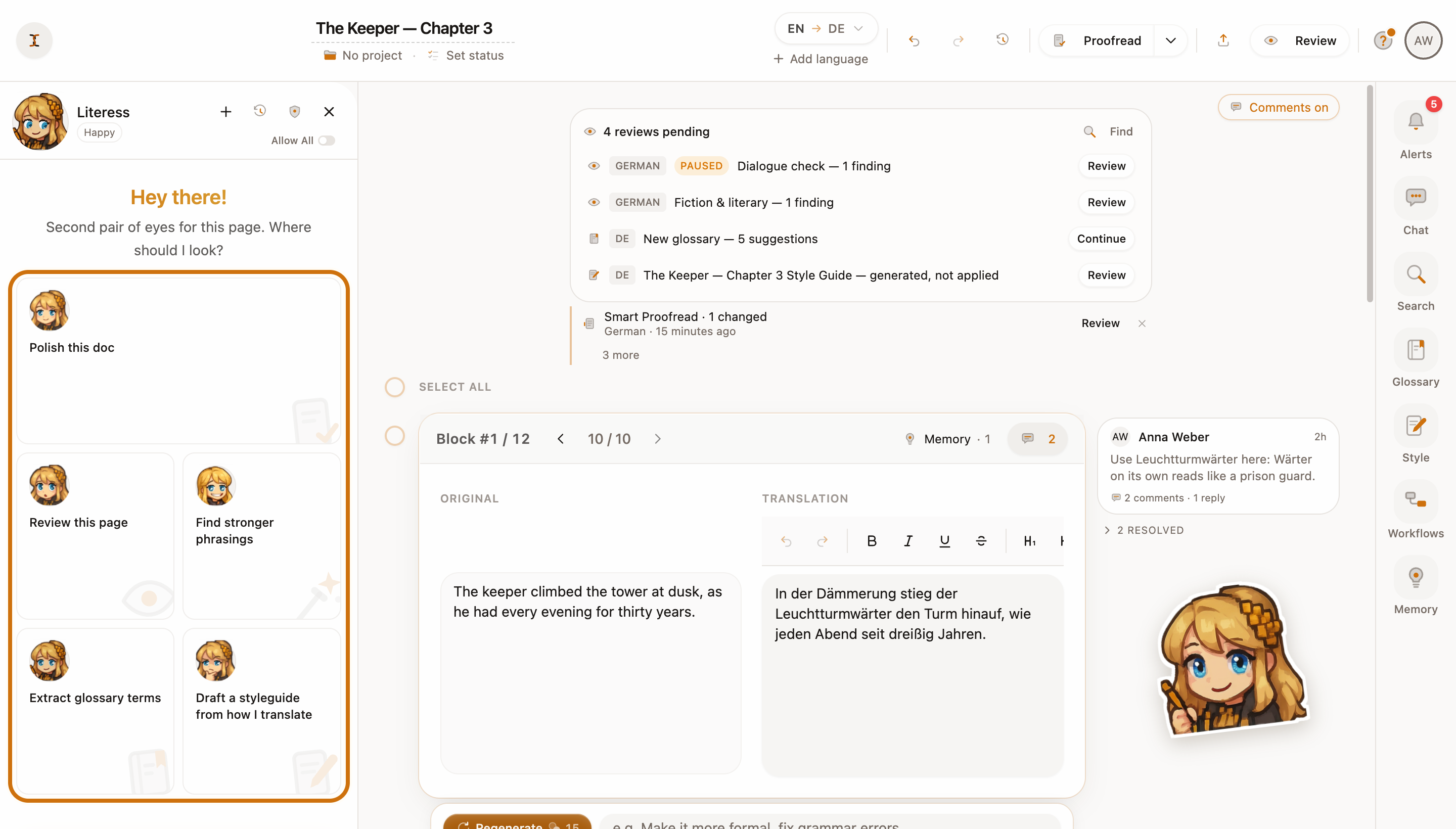This screenshot has width=1456, height=829.
Task: Dismiss the Smart Proofread notification
Action: pyautogui.click(x=1142, y=324)
